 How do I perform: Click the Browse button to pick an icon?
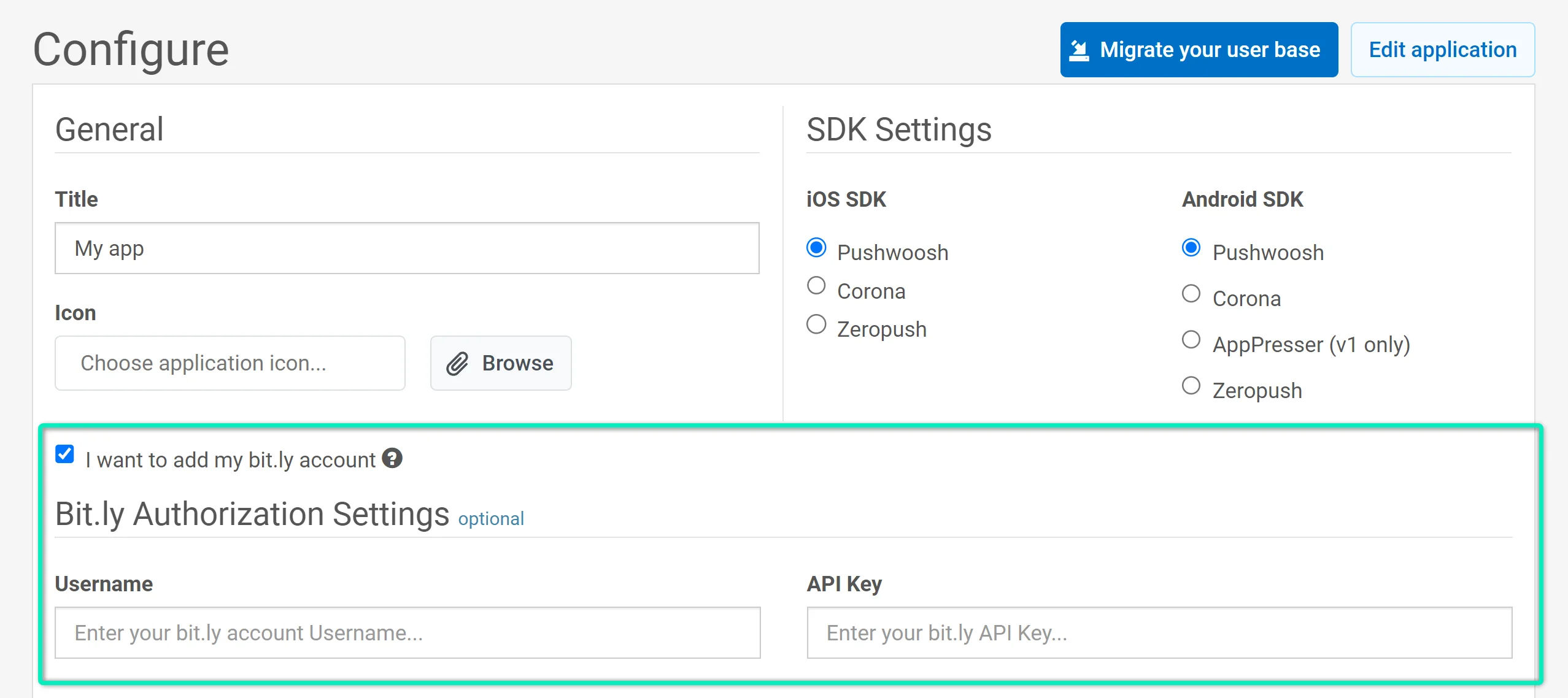[500, 362]
